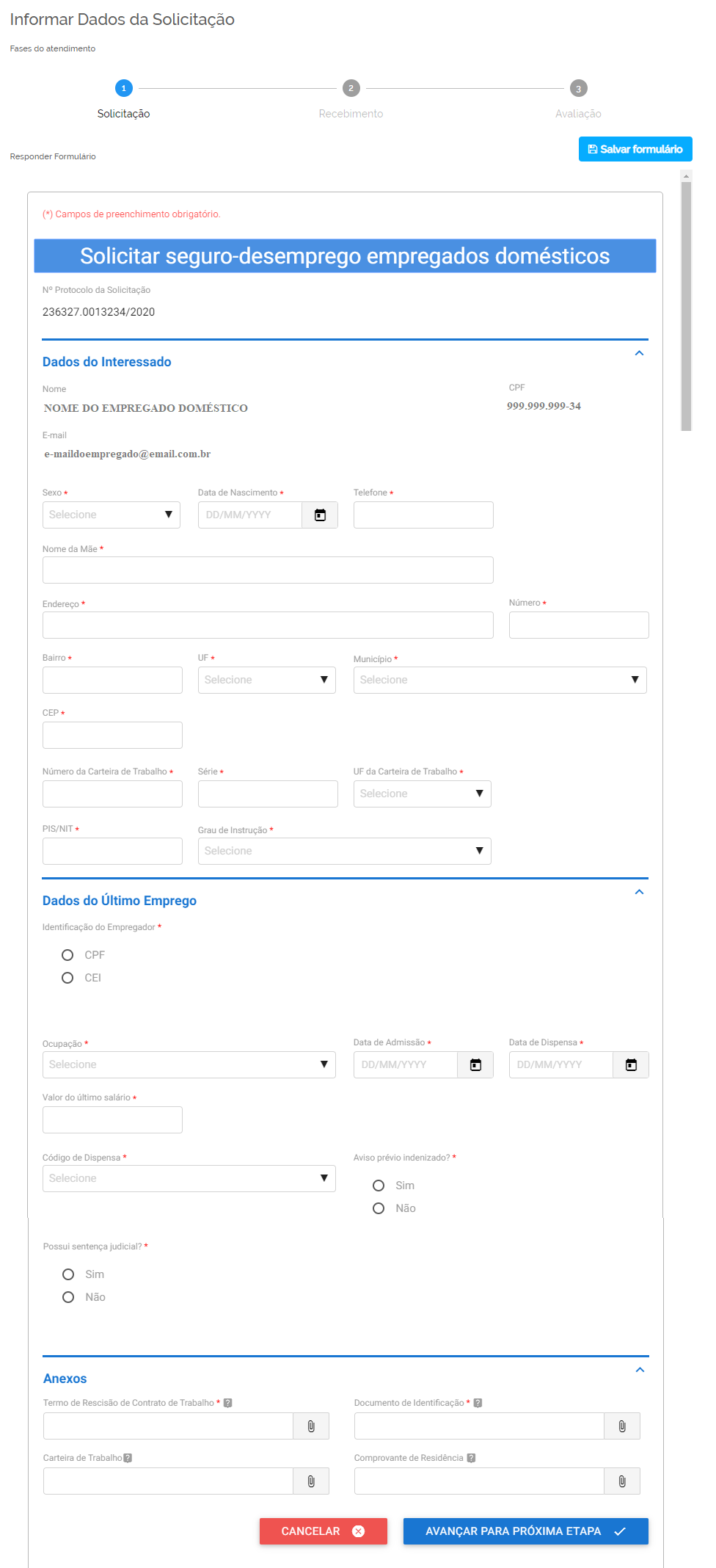
Task: Click the Nome da Mãe input field
Action: 268,570
